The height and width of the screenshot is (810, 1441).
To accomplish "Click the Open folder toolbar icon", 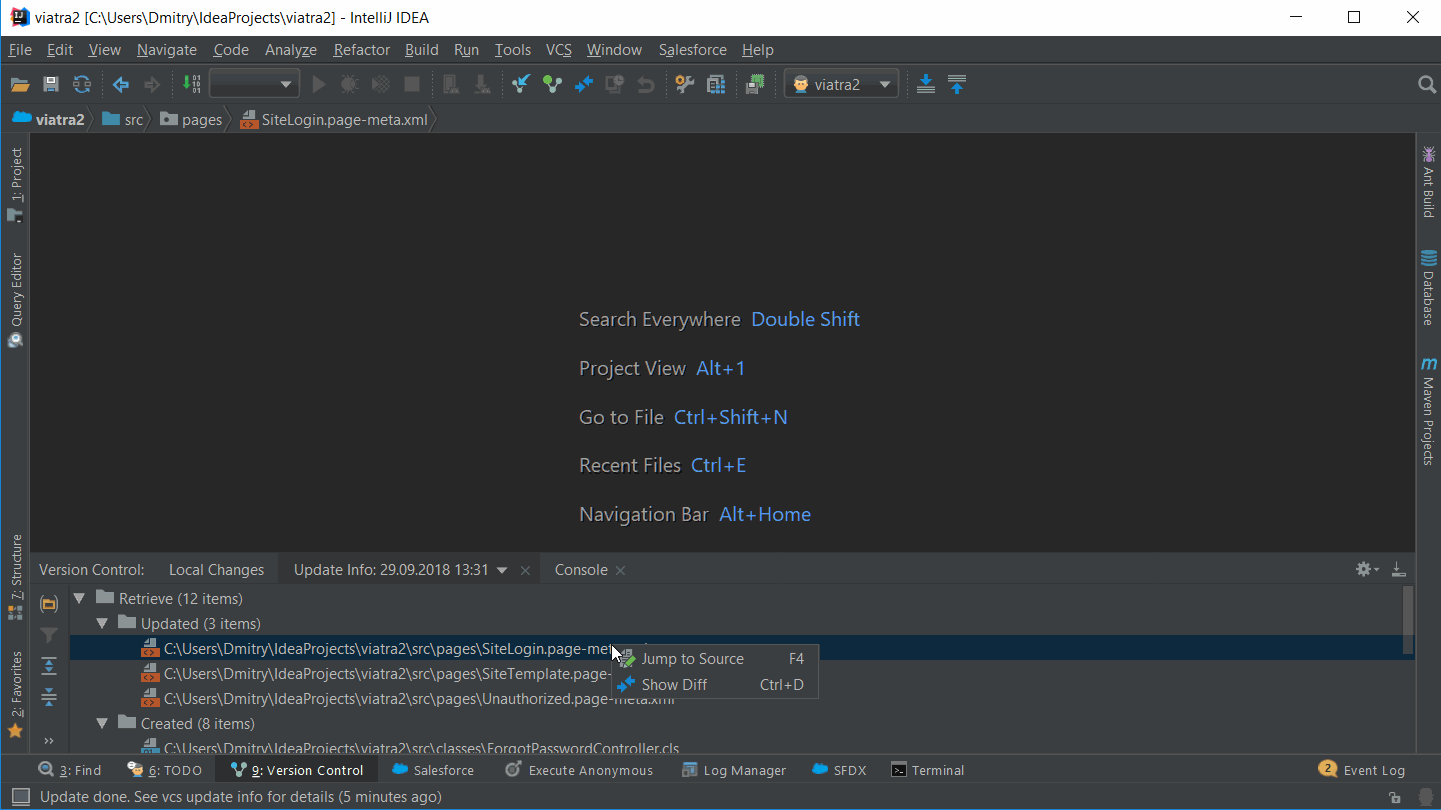I will pos(20,85).
